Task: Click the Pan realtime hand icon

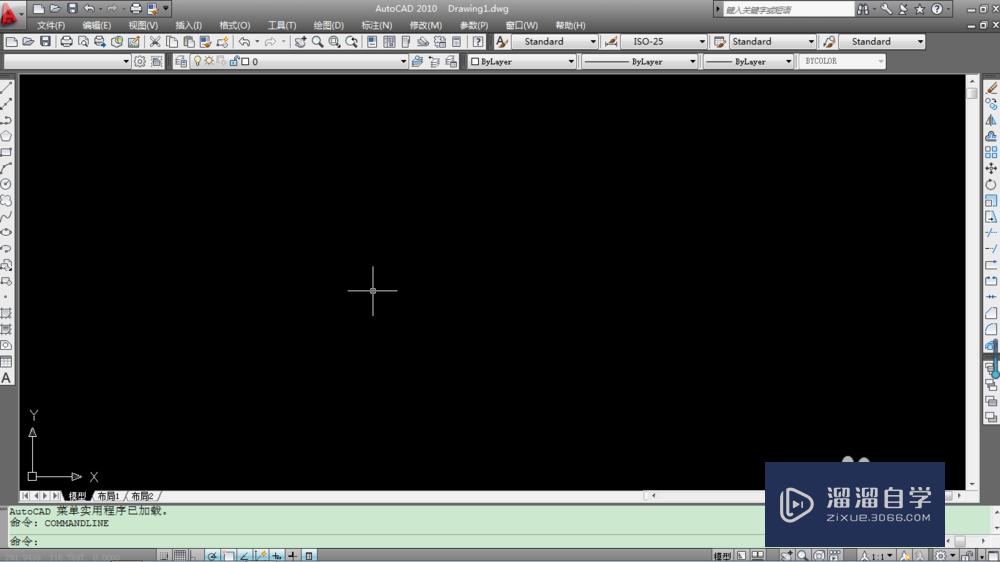Action: [300, 41]
